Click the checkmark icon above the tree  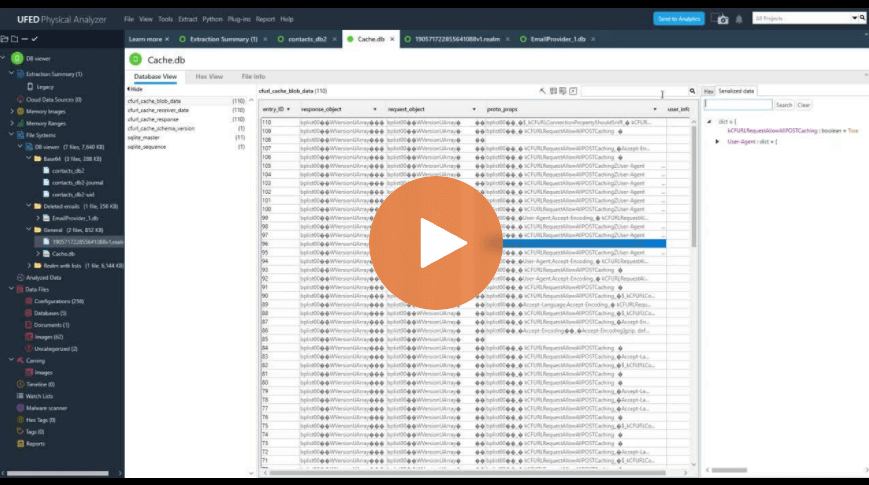click(x=34, y=39)
